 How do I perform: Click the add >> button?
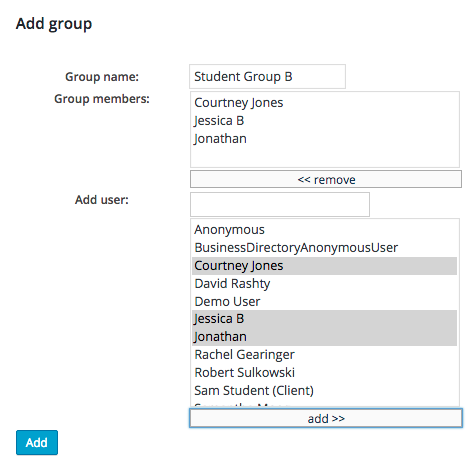(326, 418)
